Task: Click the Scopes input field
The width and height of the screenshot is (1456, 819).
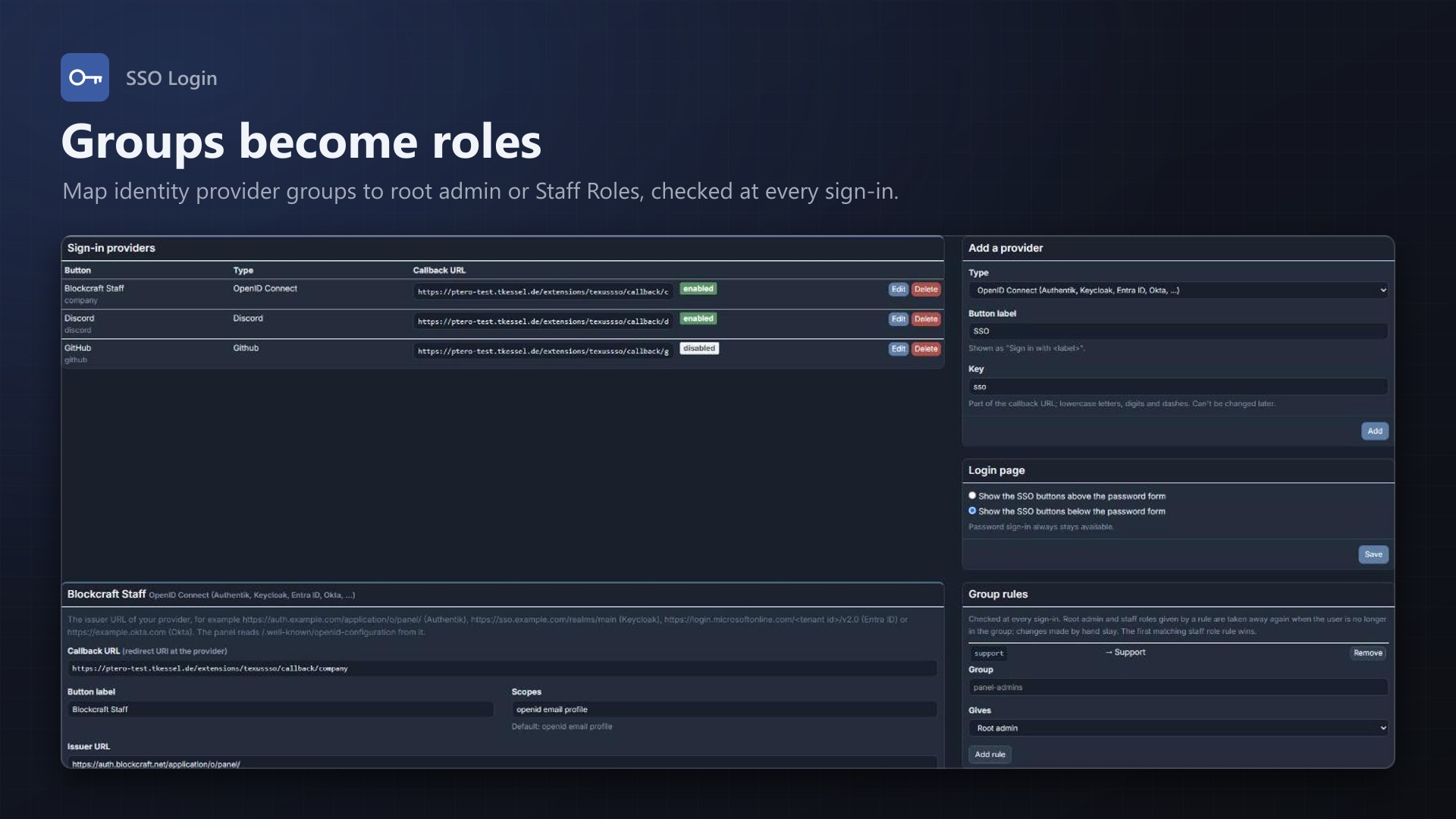Action: (x=724, y=710)
